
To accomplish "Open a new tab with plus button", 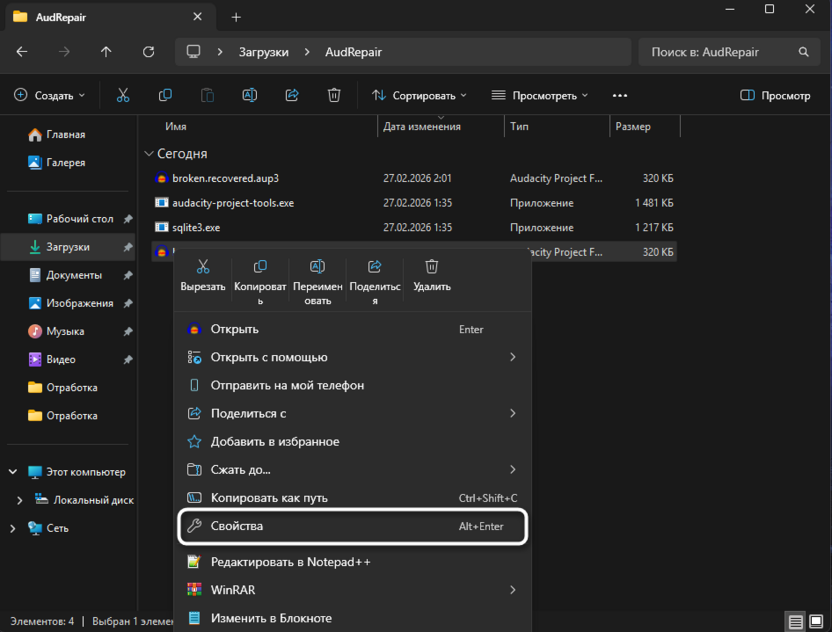I will click(236, 17).
